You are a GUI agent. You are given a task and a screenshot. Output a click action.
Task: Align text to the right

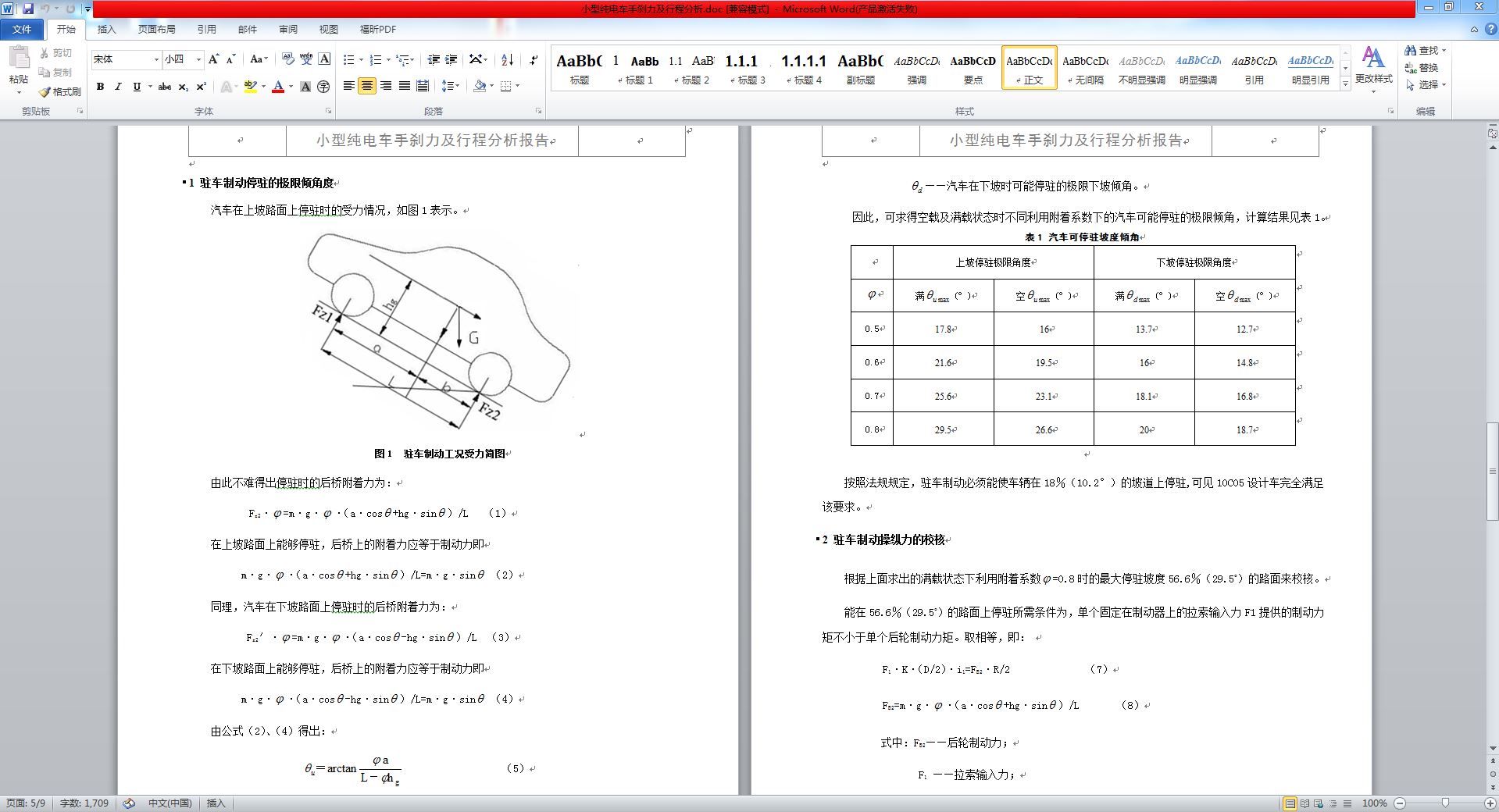(386, 86)
